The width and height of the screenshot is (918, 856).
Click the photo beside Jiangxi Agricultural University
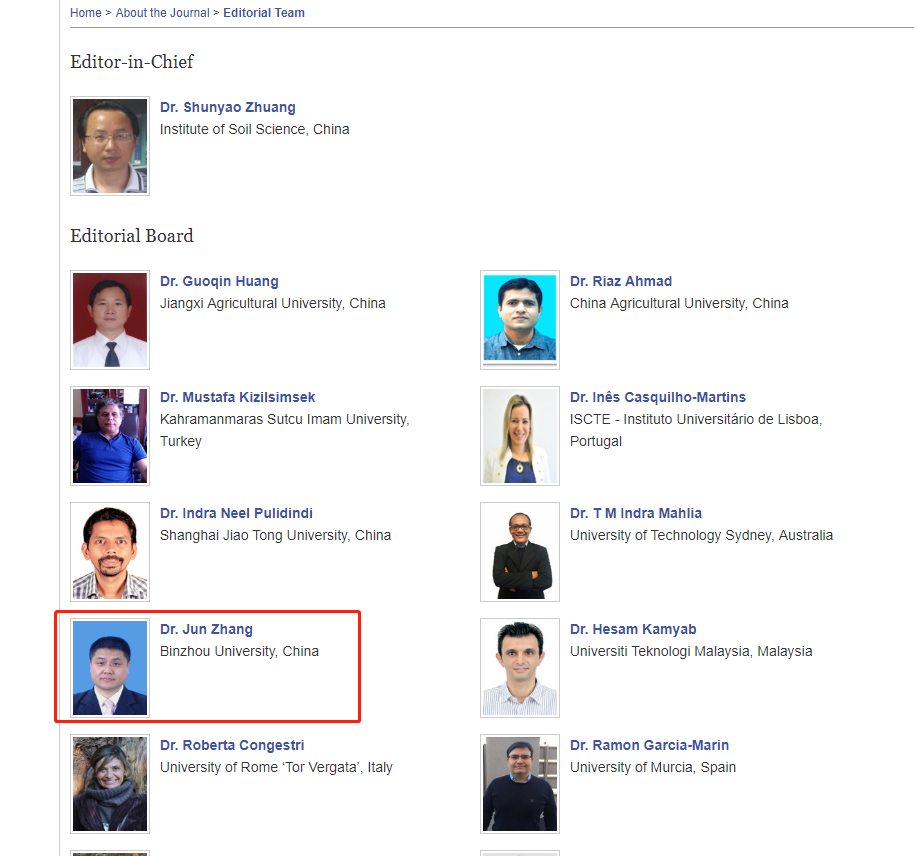pos(110,320)
